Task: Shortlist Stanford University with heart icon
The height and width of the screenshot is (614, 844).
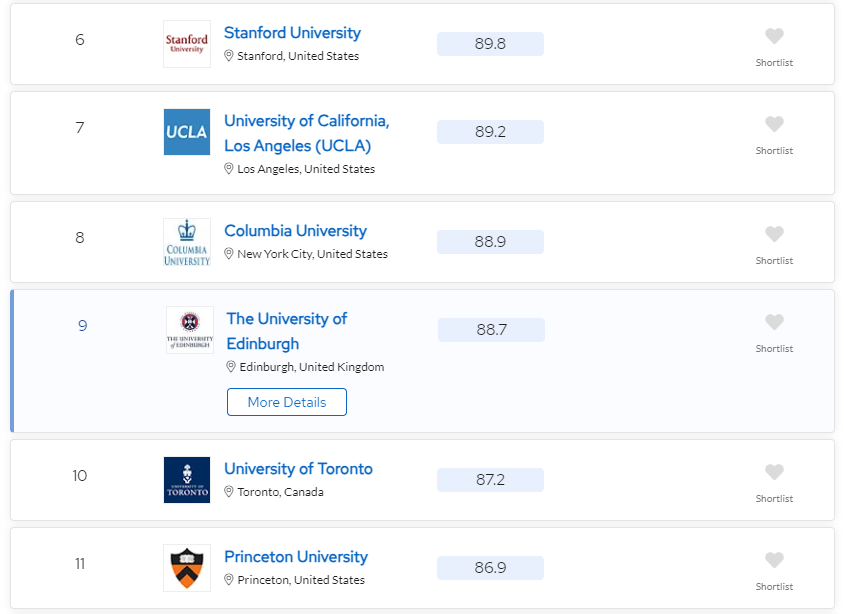Action: 774,36
